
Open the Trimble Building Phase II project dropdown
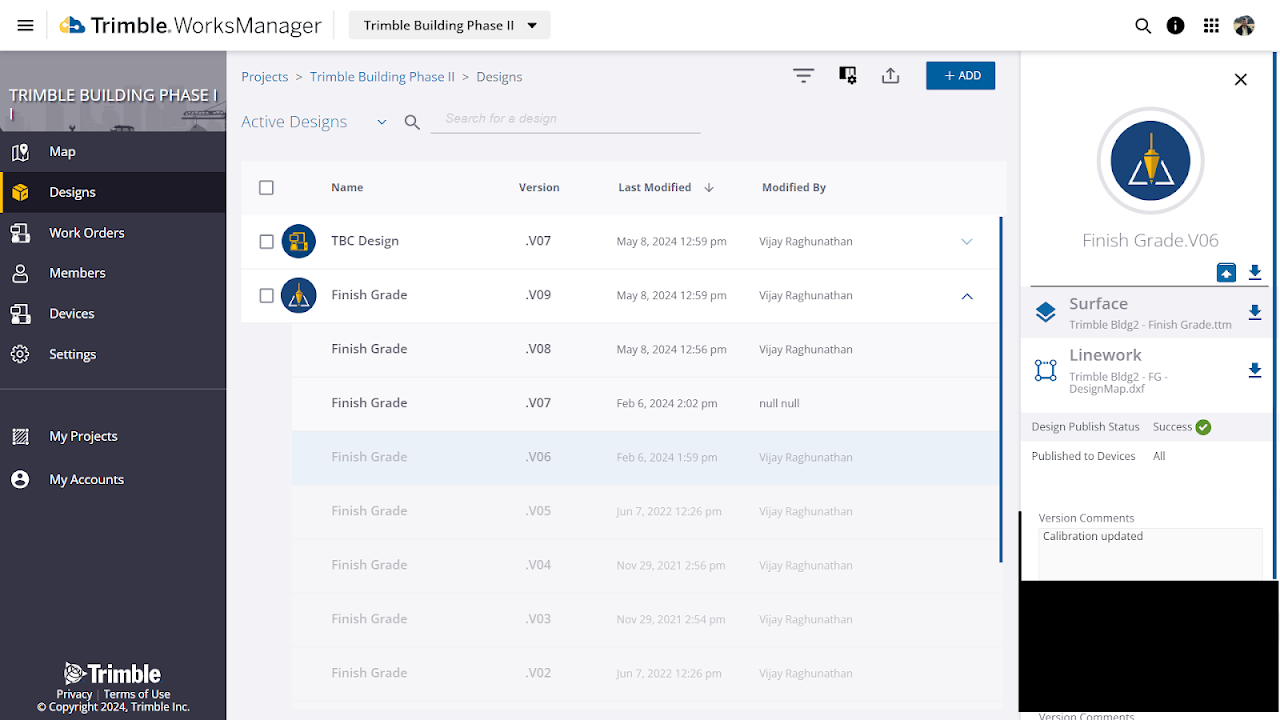(x=449, y=26)
